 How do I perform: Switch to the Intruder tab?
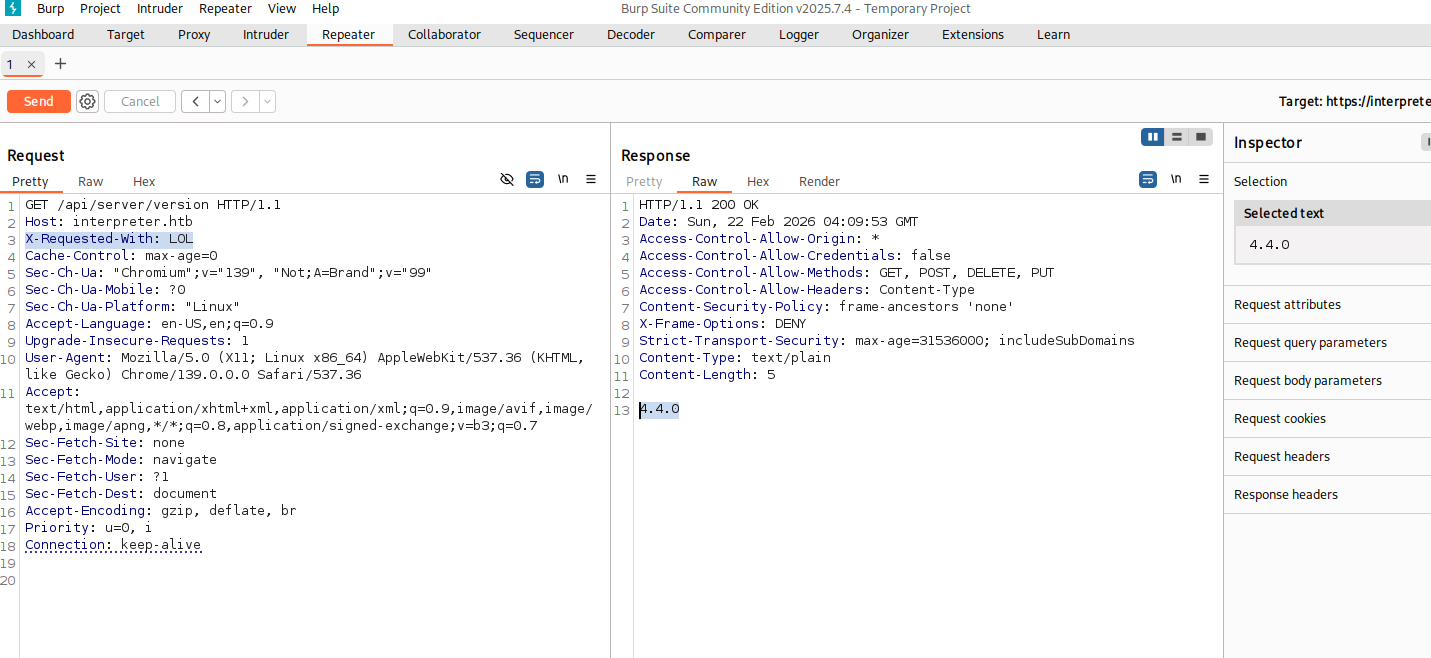pos(266,34)
